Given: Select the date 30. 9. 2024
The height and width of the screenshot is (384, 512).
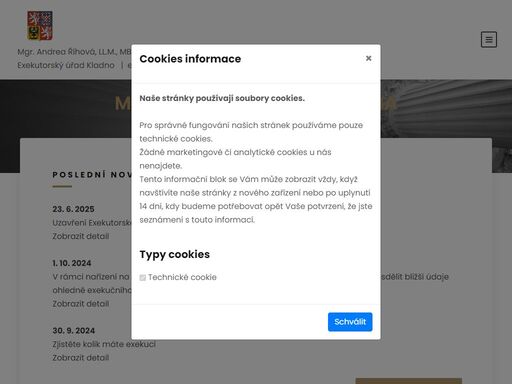Looking at the screenshot, I should pos(74,331).
